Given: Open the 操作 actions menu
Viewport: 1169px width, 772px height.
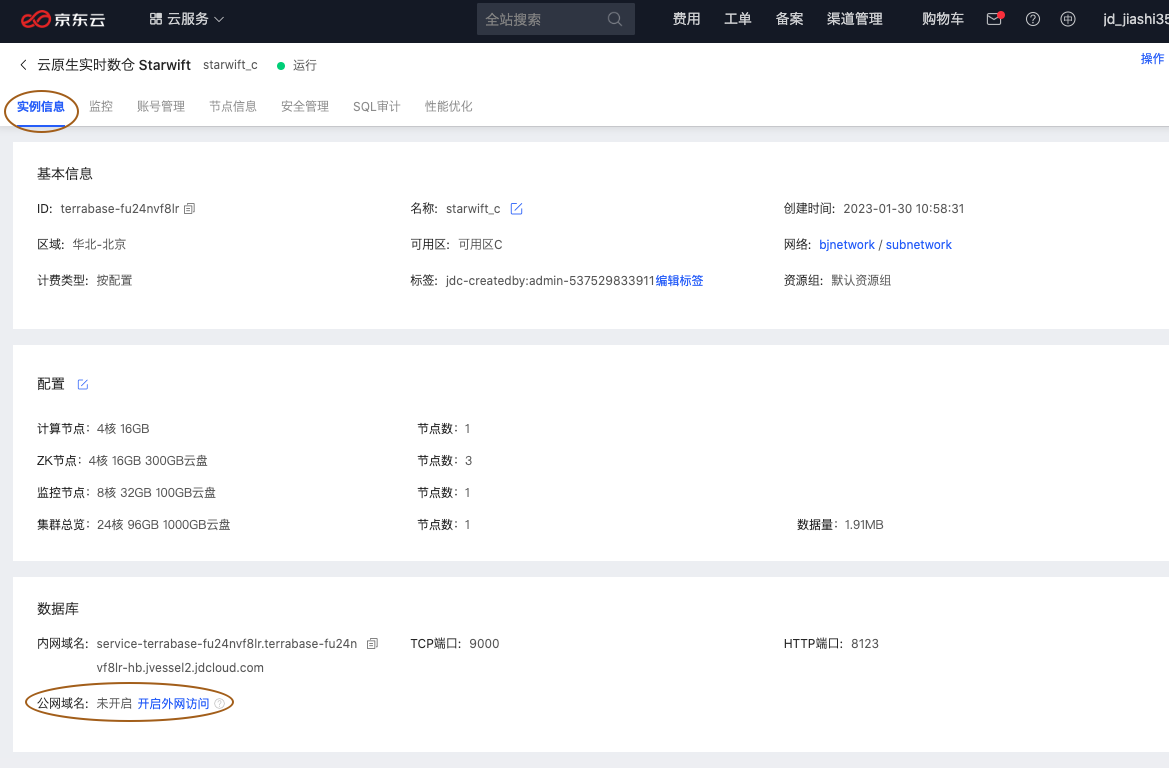Looking at the screenshot, I should click(1152, 59).
